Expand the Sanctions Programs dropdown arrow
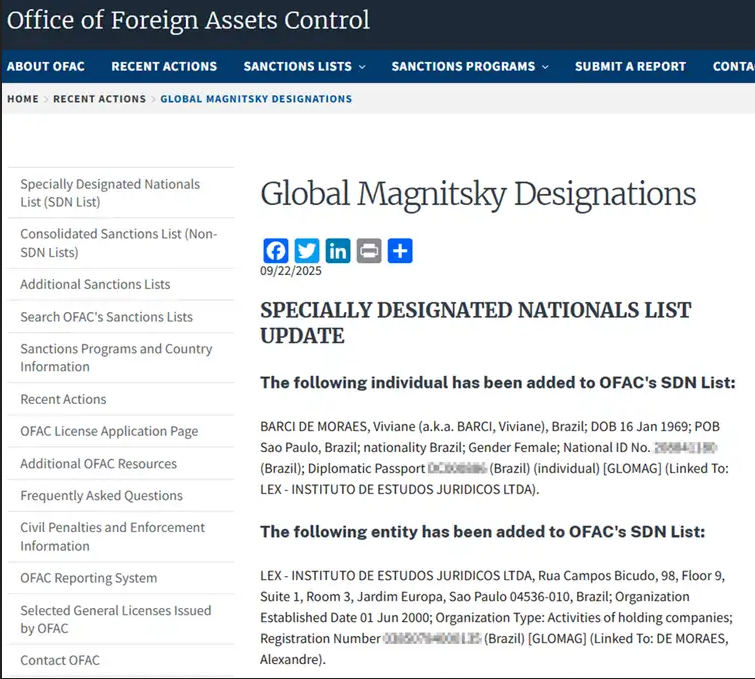The image size is (755, 679). (545, 67)
